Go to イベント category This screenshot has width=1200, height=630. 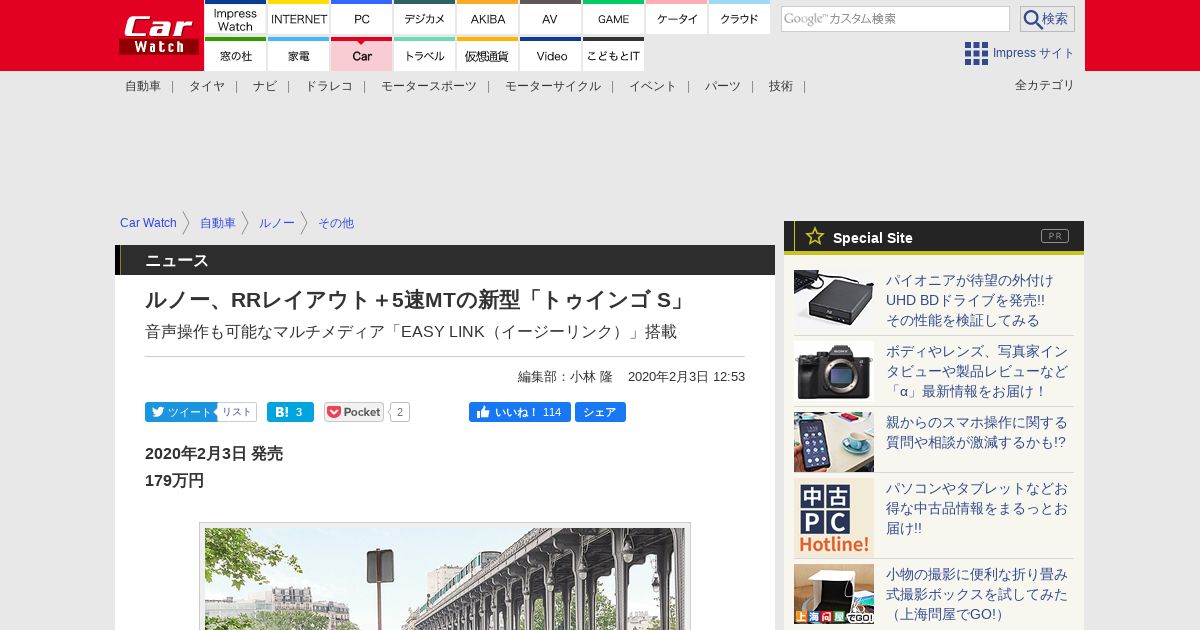[653, 86]
